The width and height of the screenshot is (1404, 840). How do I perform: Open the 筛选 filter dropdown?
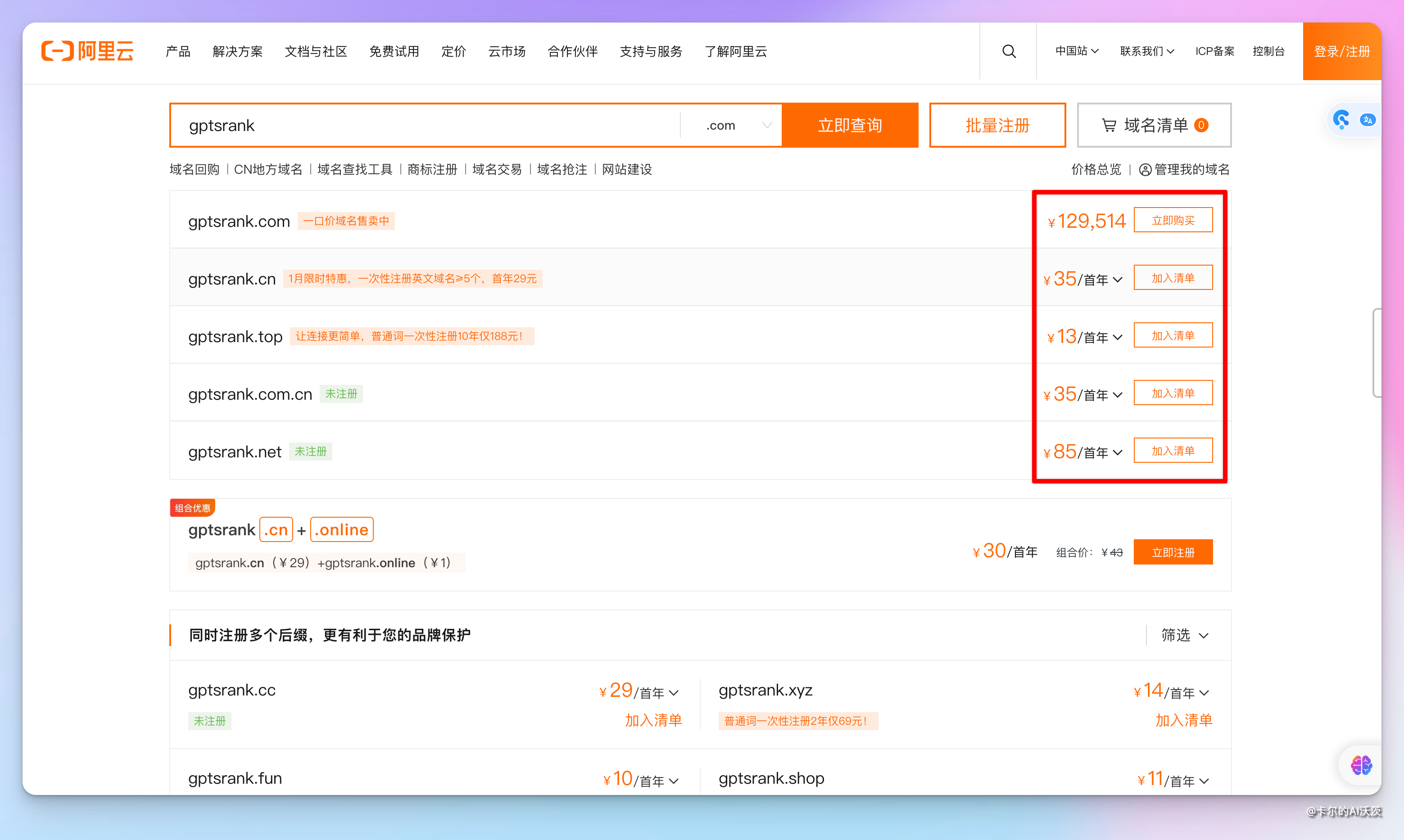pos(1185,635)
